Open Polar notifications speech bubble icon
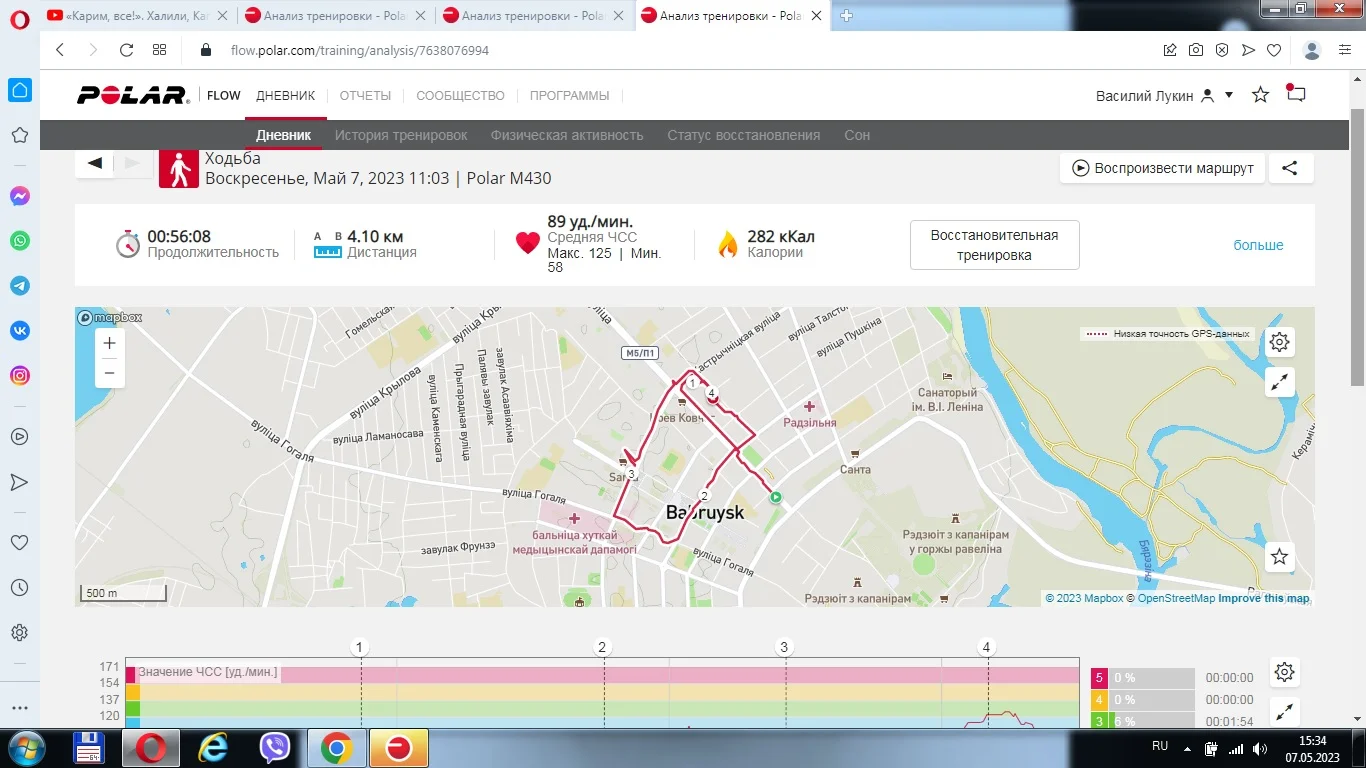The height and width of the screenshot is (768, 1366). point(1296,94)
